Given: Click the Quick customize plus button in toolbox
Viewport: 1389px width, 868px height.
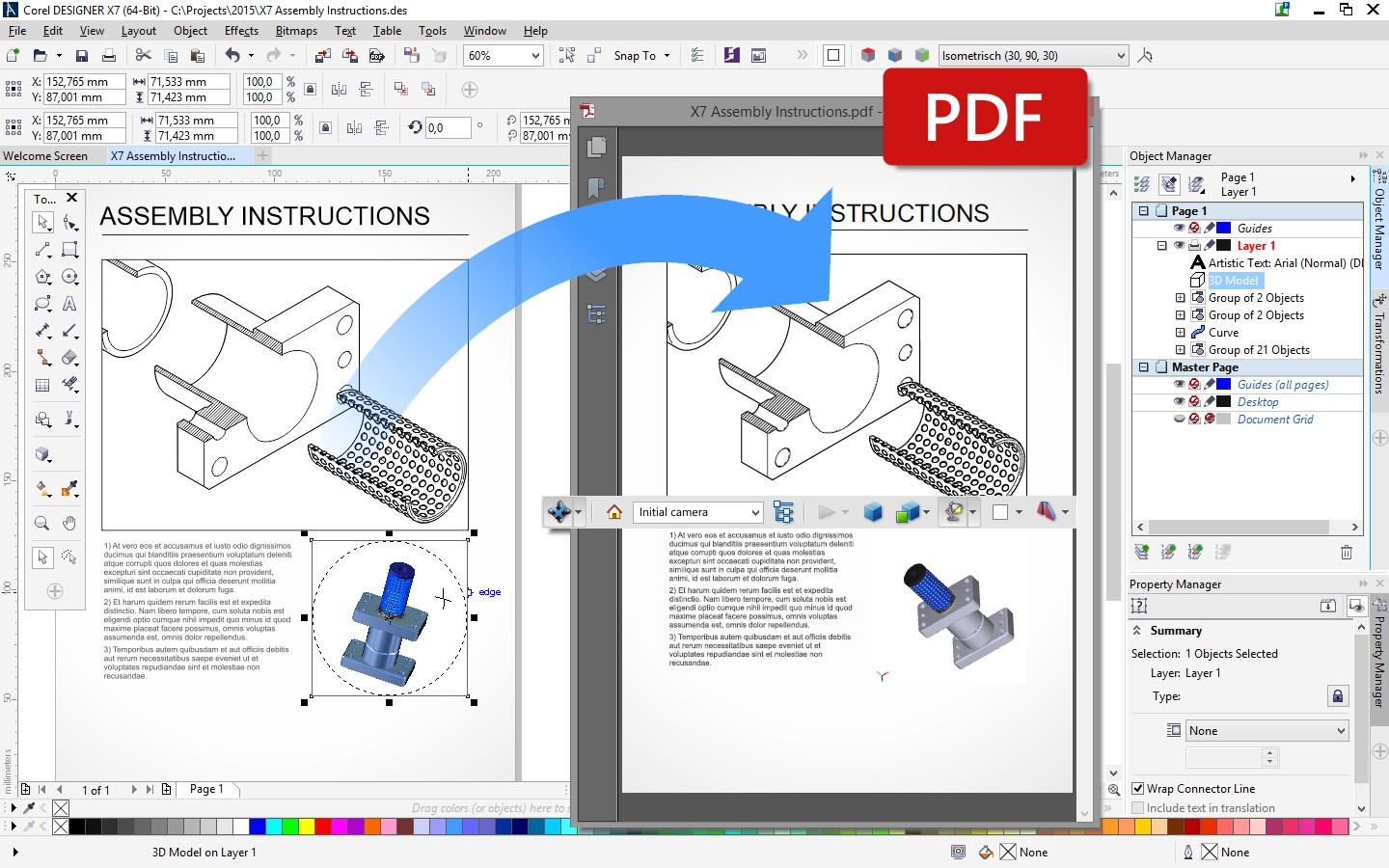Looking at the screenshot, I should [x=55, y=591].
